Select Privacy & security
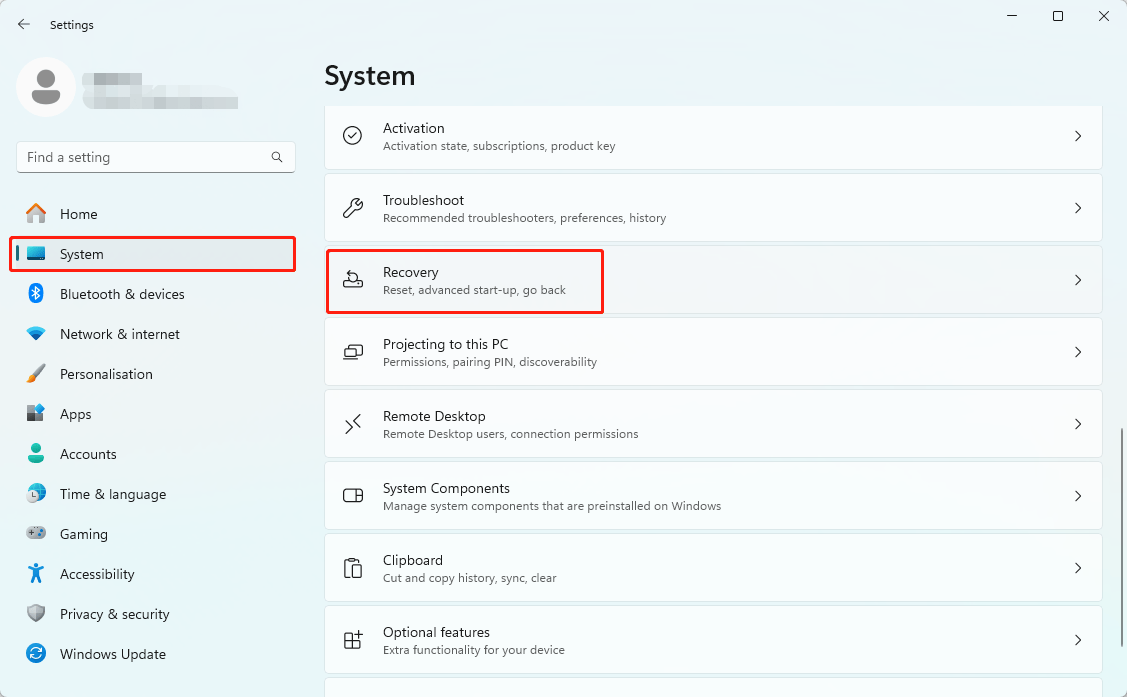This screenshot has width=1127, height=697. pyautogui.click(x=114, y=614)
